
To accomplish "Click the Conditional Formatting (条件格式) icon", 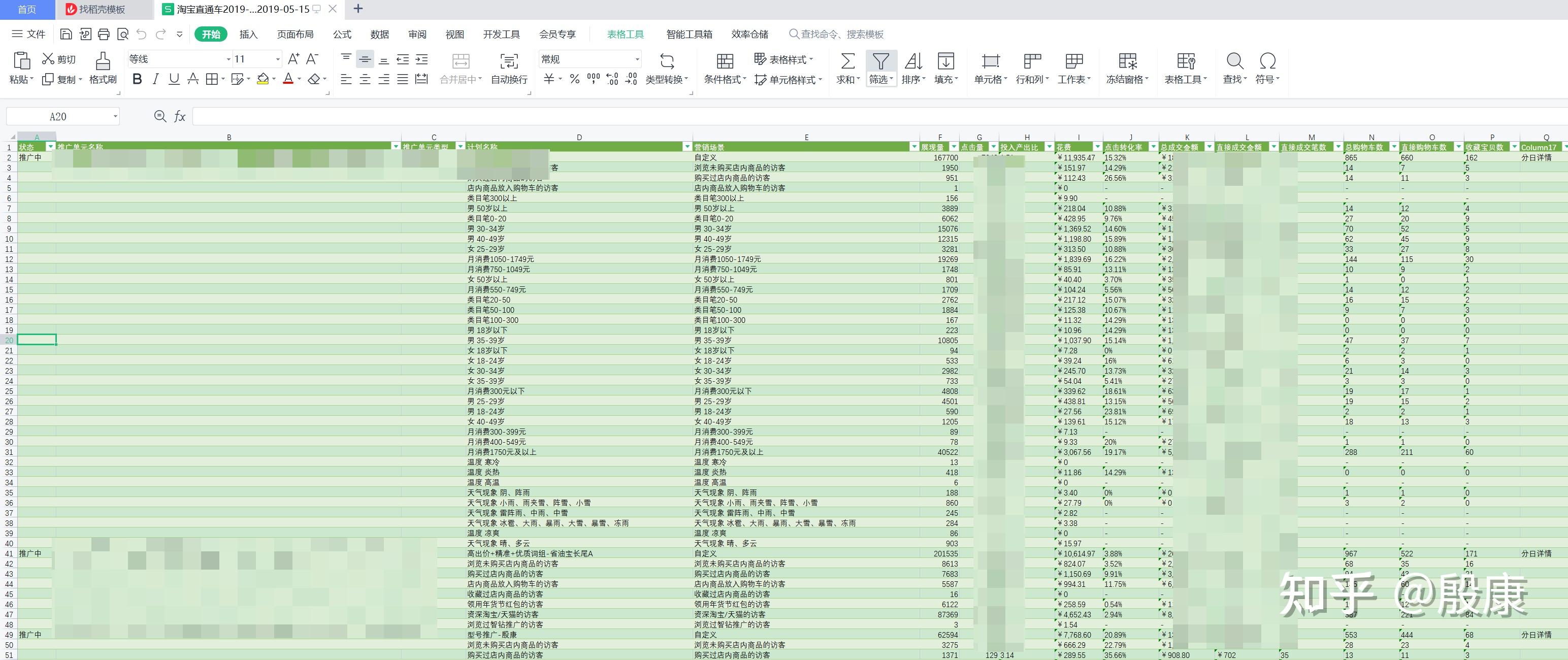I will 725,61.
